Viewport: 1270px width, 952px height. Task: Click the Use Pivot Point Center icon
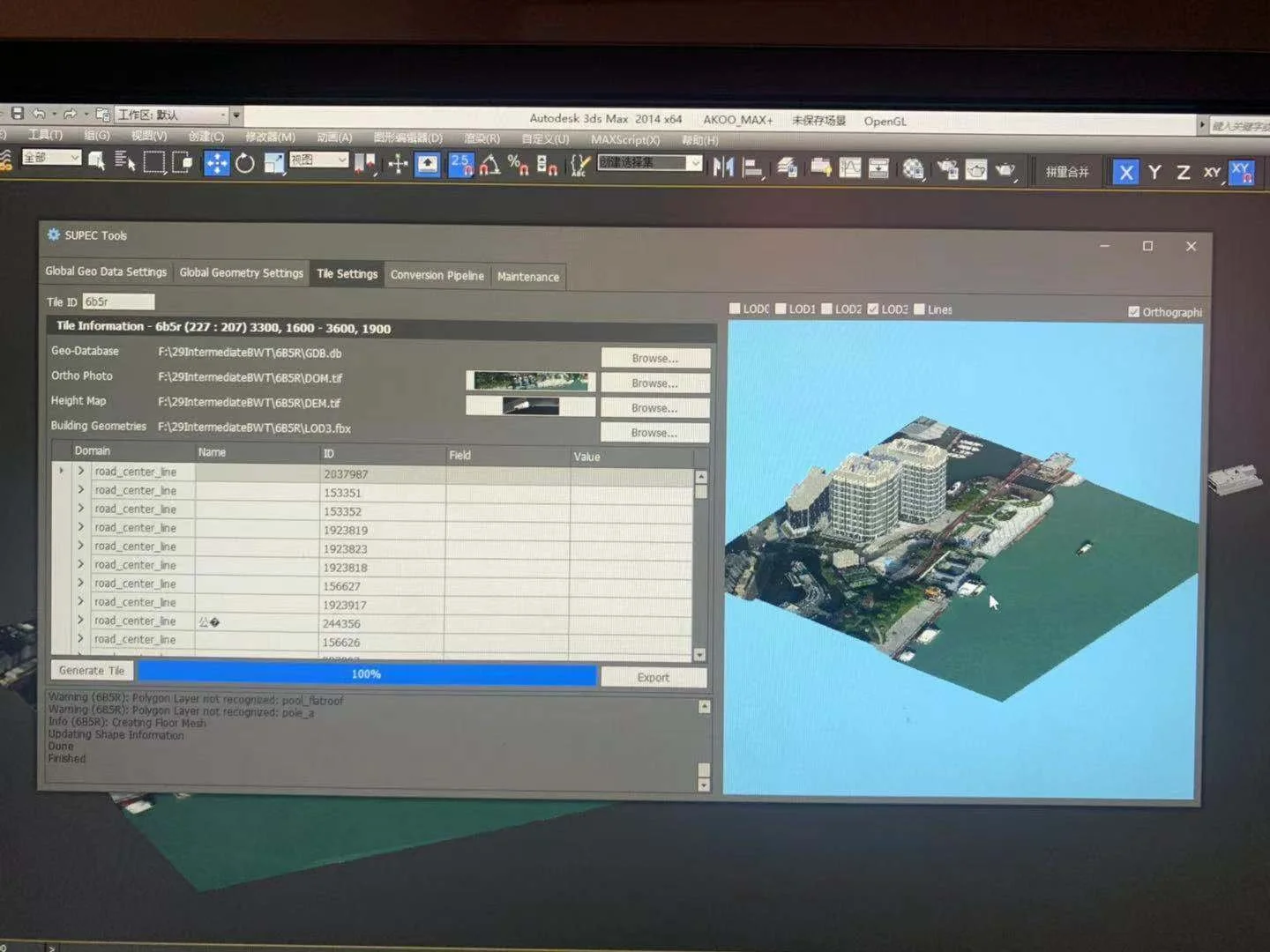tap(365, 164)
